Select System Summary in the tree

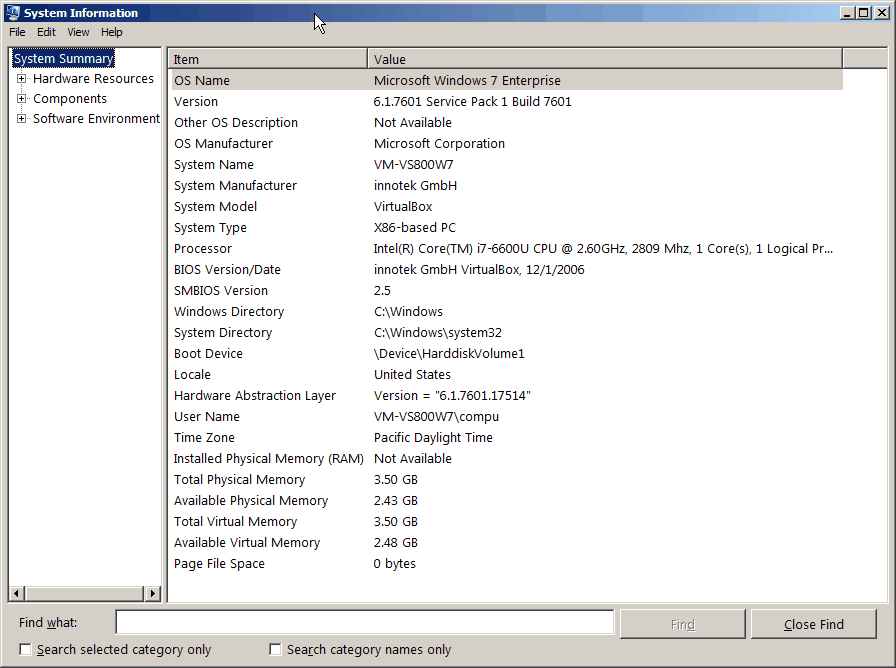pos(63,58)
